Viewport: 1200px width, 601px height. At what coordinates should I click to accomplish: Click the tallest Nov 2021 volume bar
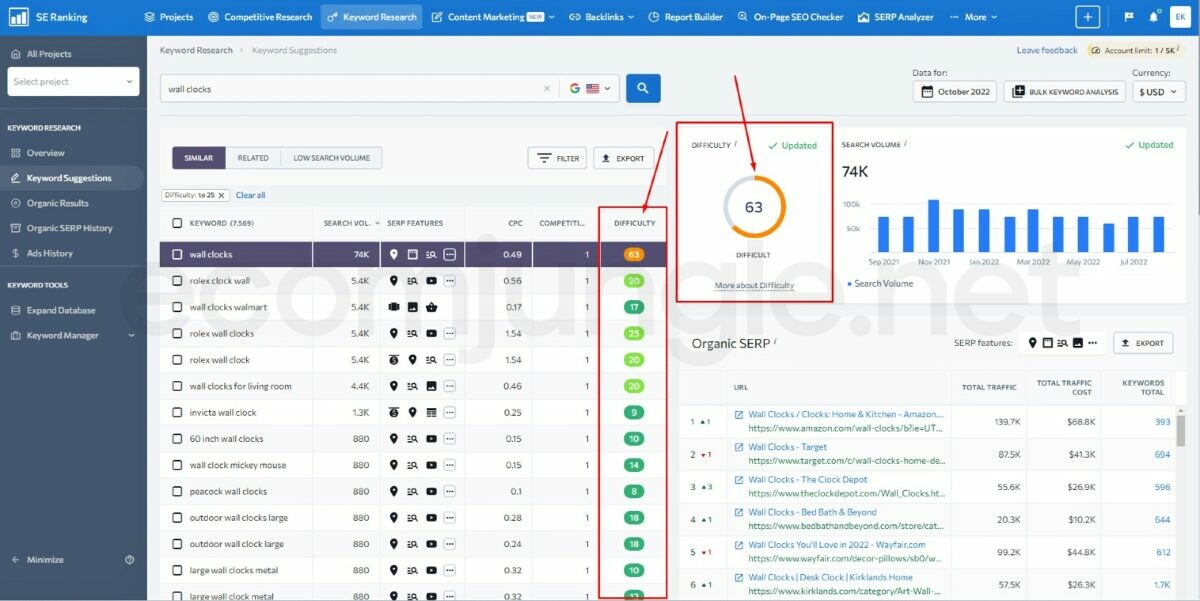click(x=933, y=226)
